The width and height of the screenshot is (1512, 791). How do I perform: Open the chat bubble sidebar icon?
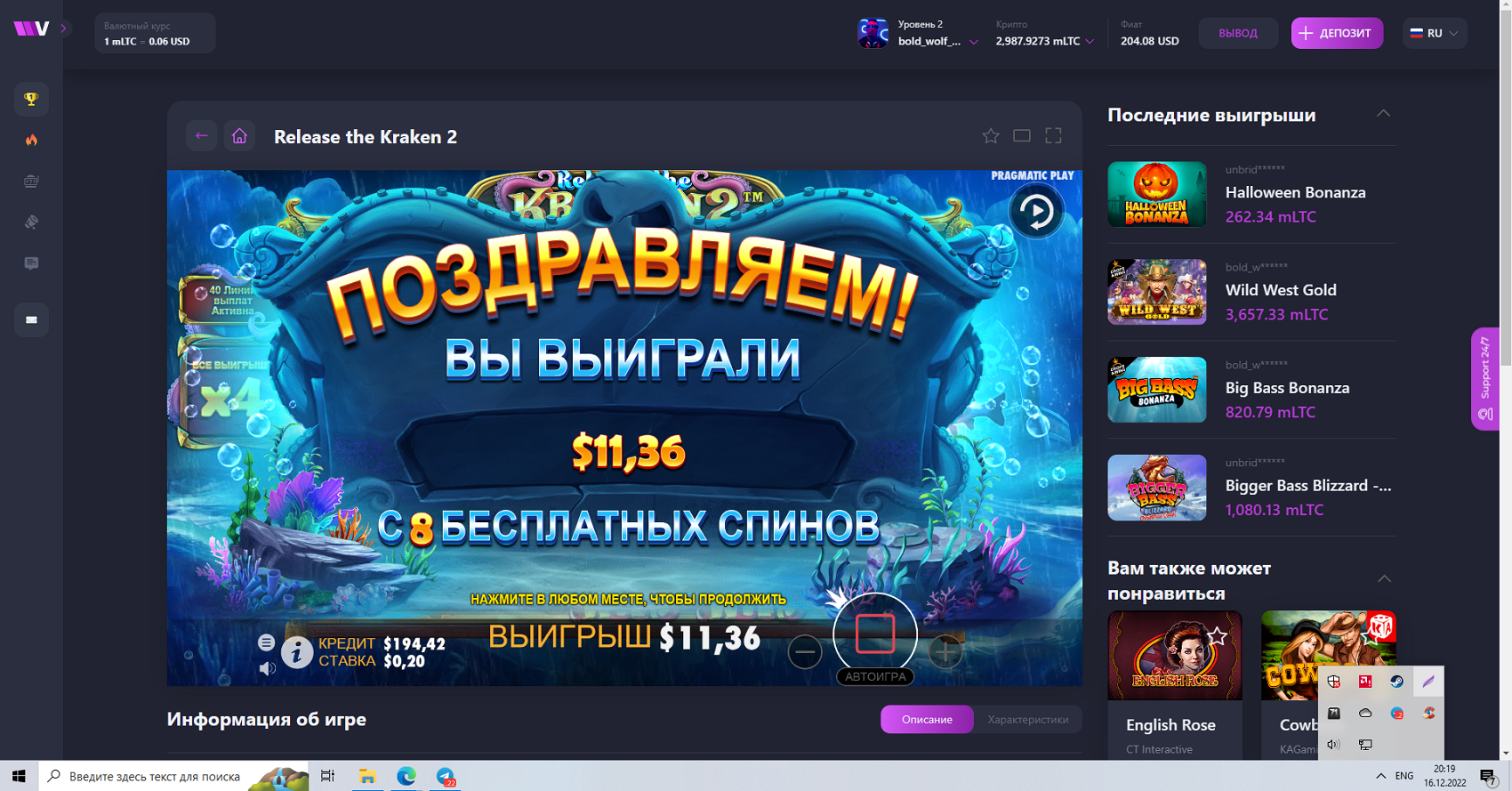[31, 263]
